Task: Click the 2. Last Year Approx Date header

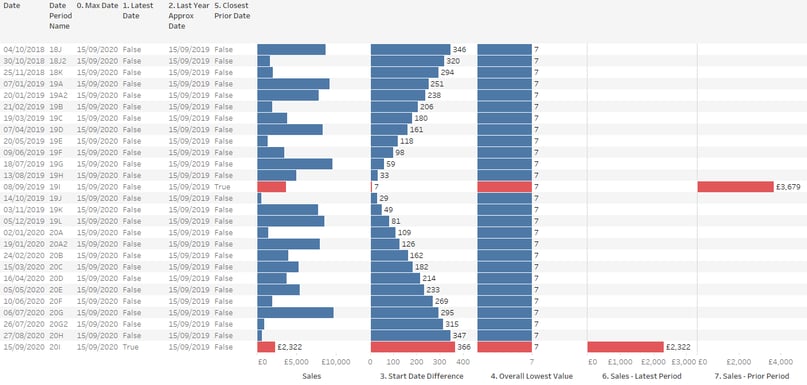Action: [188, 16]
